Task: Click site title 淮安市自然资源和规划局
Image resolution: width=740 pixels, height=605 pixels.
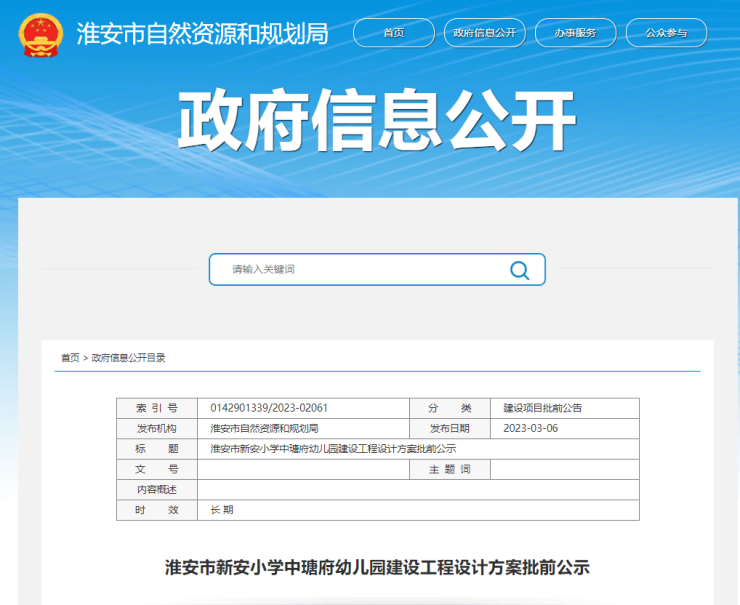Action: point(202,34)
